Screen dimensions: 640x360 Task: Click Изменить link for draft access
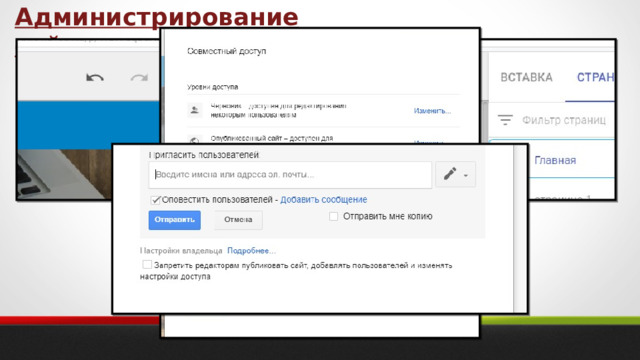tap(432, 111)
